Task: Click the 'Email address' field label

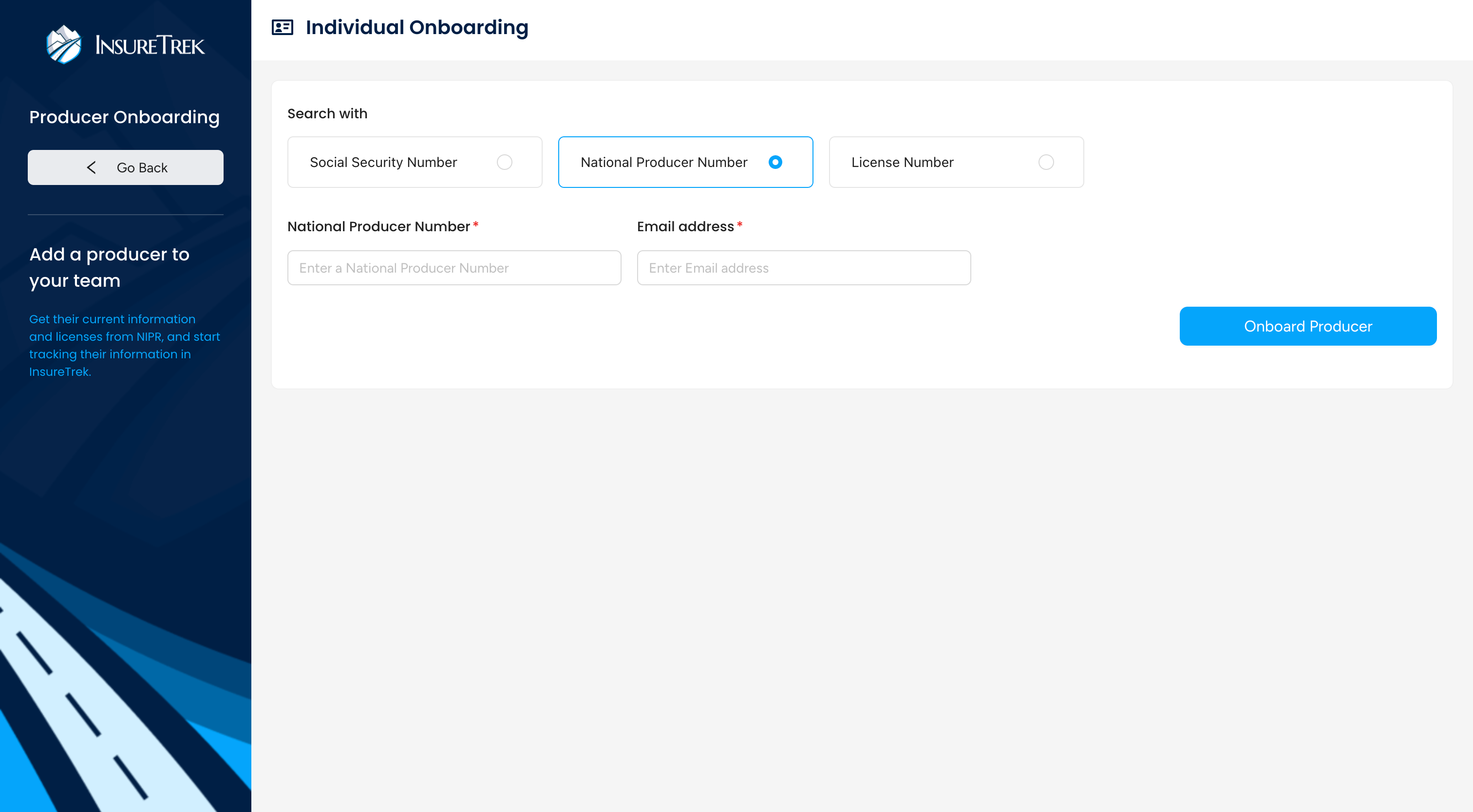Action: 685,227
